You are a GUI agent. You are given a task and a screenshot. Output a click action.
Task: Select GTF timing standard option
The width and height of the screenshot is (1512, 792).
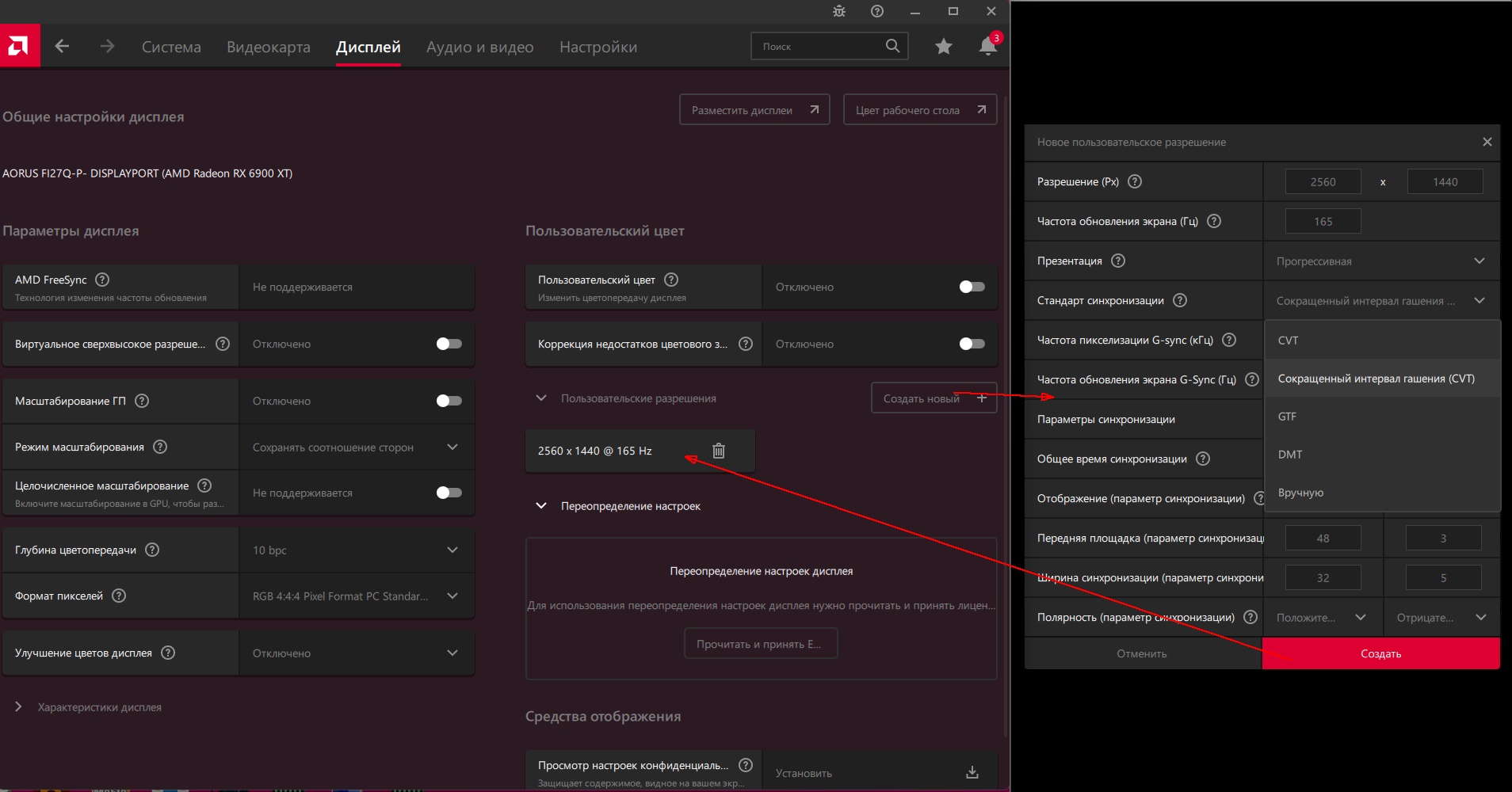tap(1383, 417)
